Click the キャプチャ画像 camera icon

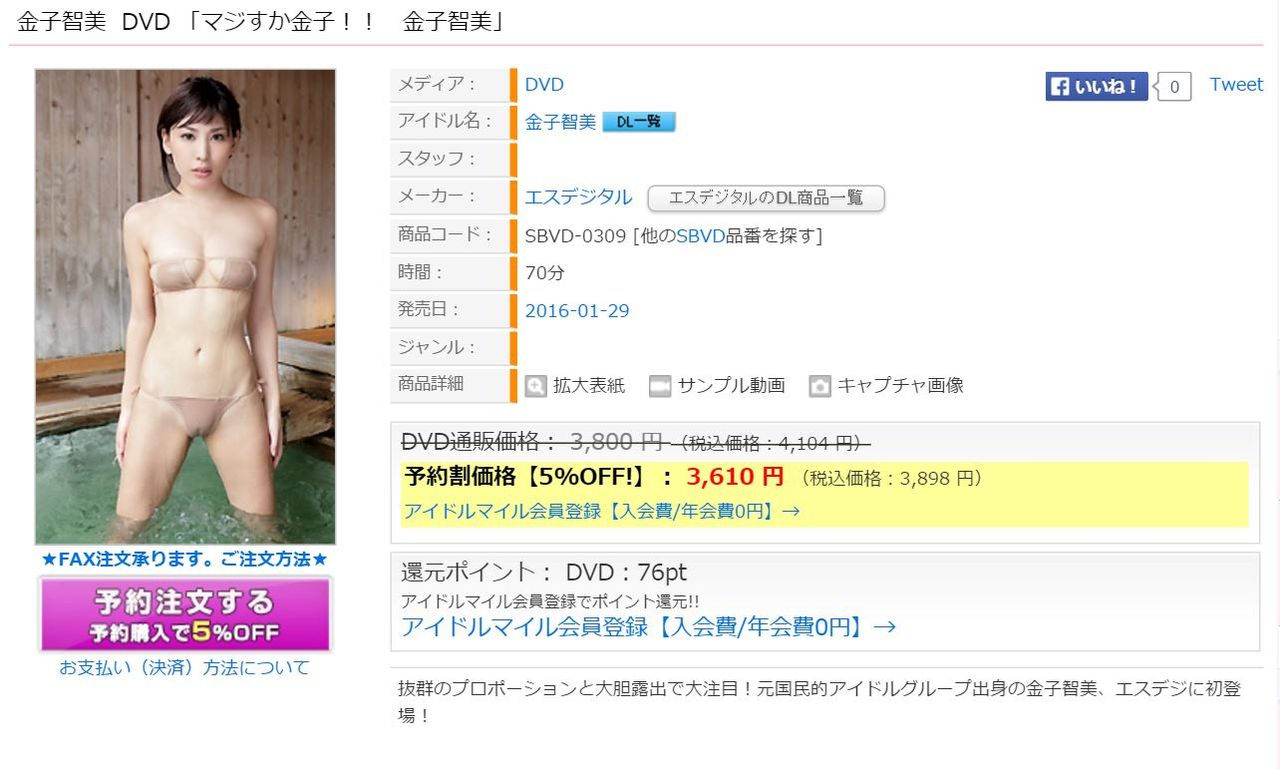pos(820,386)
